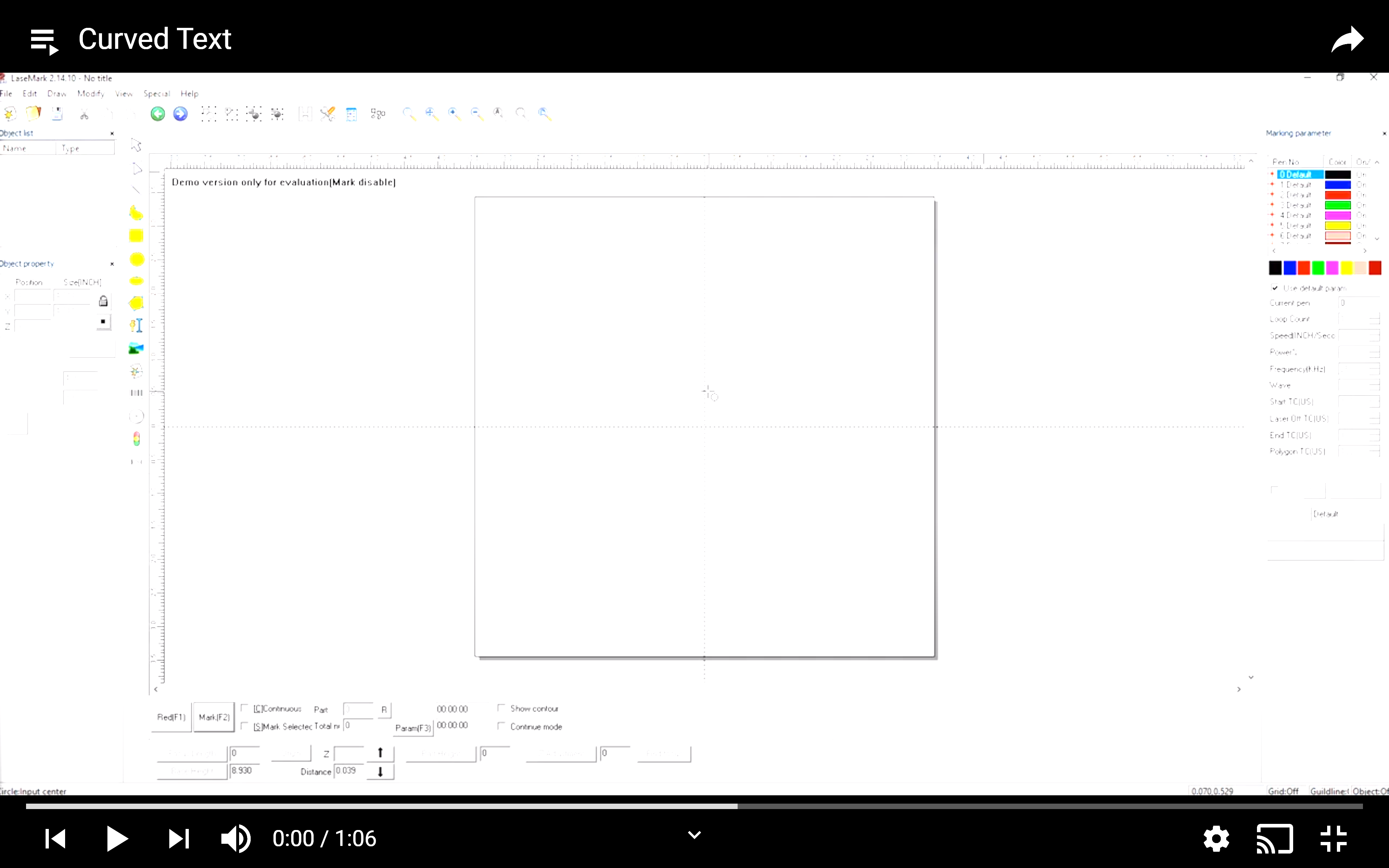
Task: Click the scissors cut icon
Action: [84, 115]
